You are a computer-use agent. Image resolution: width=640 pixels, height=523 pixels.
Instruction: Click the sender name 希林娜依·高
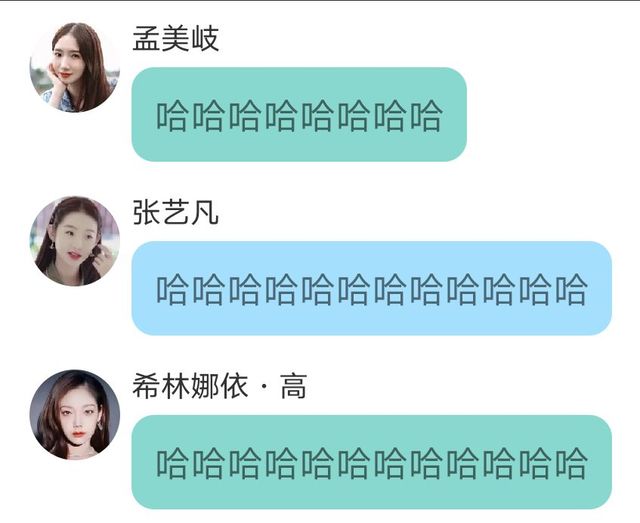coord(220,386)
